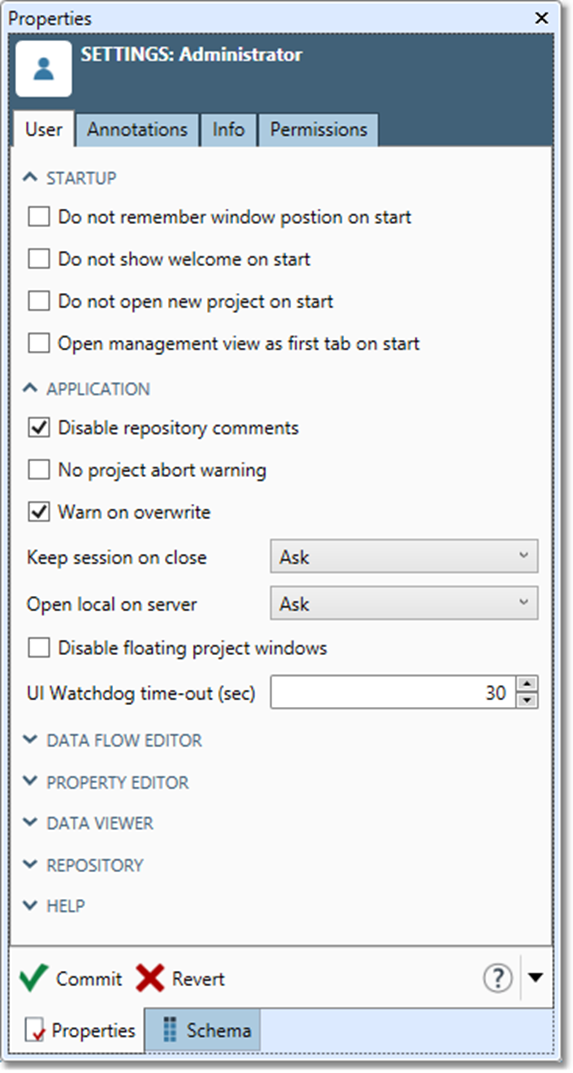Uncheck Disable repository comments
The image size is (573, 1073).
[39, 428]
